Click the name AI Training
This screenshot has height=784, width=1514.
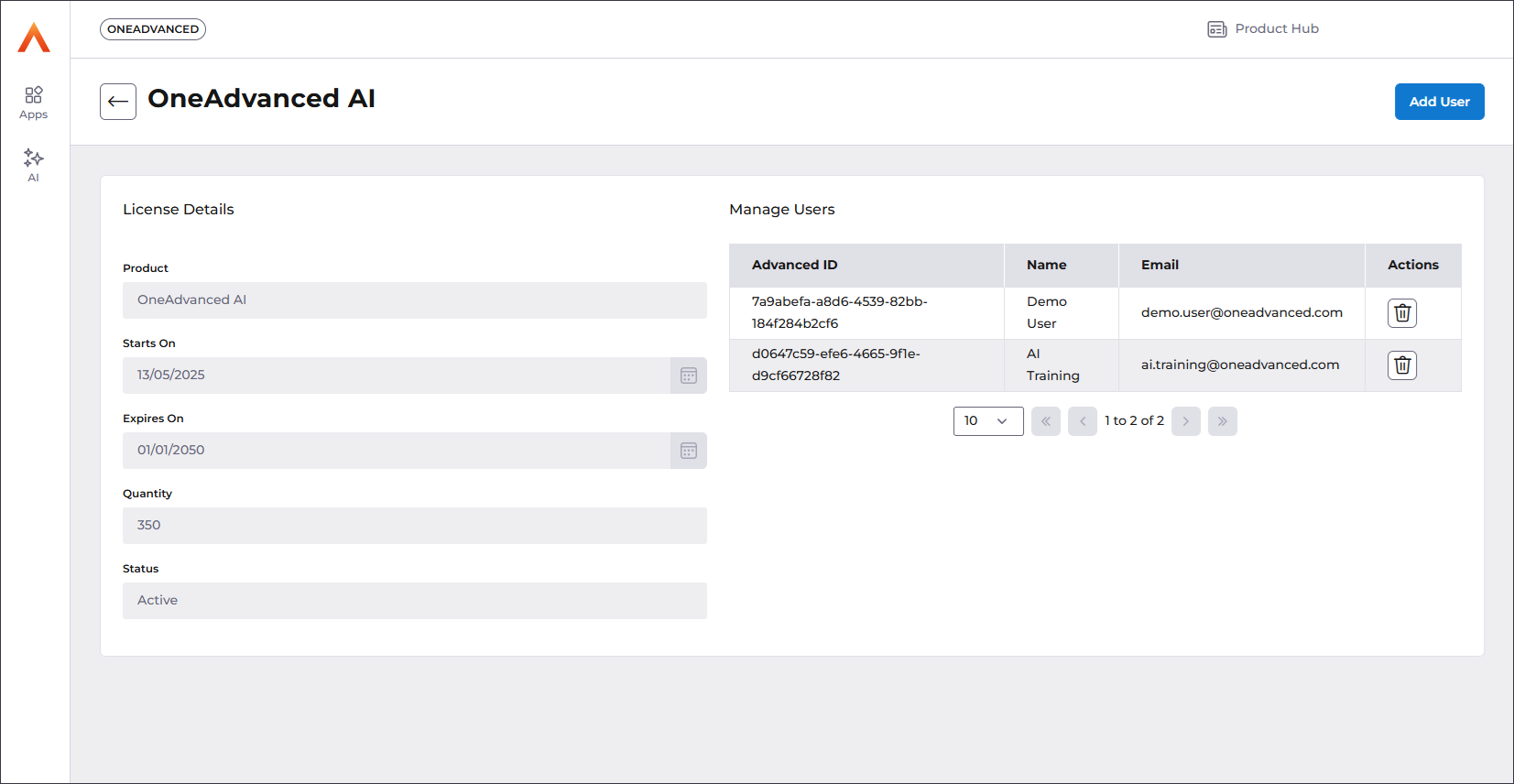pyautogui.click(x=1053, y=365)
